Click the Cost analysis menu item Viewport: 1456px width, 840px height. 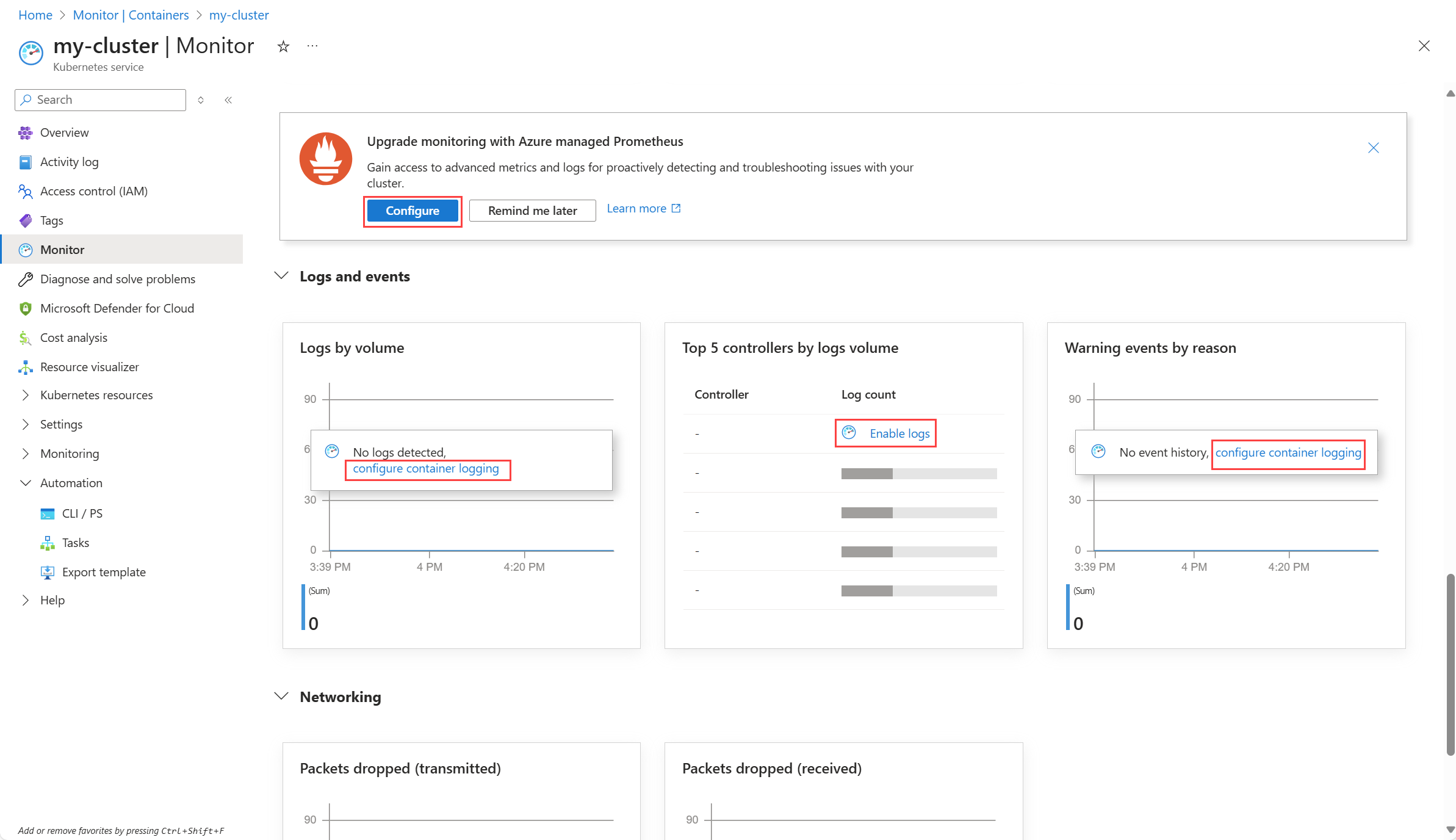pos(73,338)
